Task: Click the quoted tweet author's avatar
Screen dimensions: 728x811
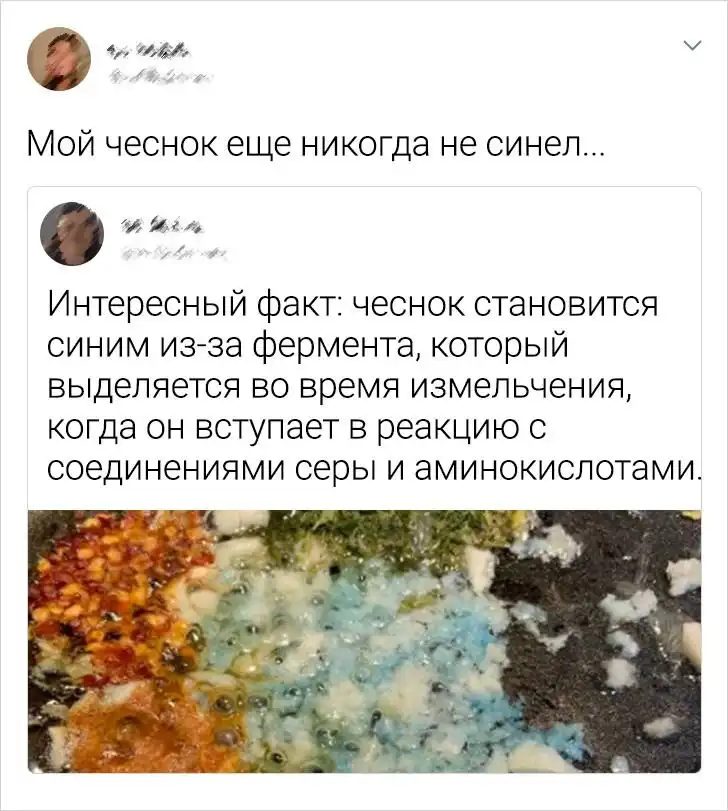Action: (x=72, y=233)
